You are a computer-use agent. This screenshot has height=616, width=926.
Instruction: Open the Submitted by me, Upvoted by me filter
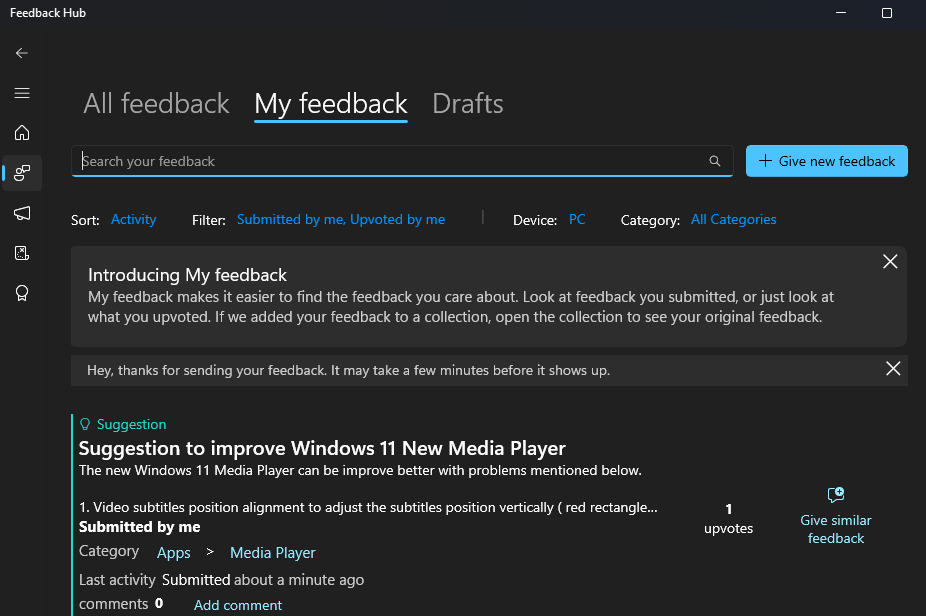pyautogui.click(x=341, y=219)
